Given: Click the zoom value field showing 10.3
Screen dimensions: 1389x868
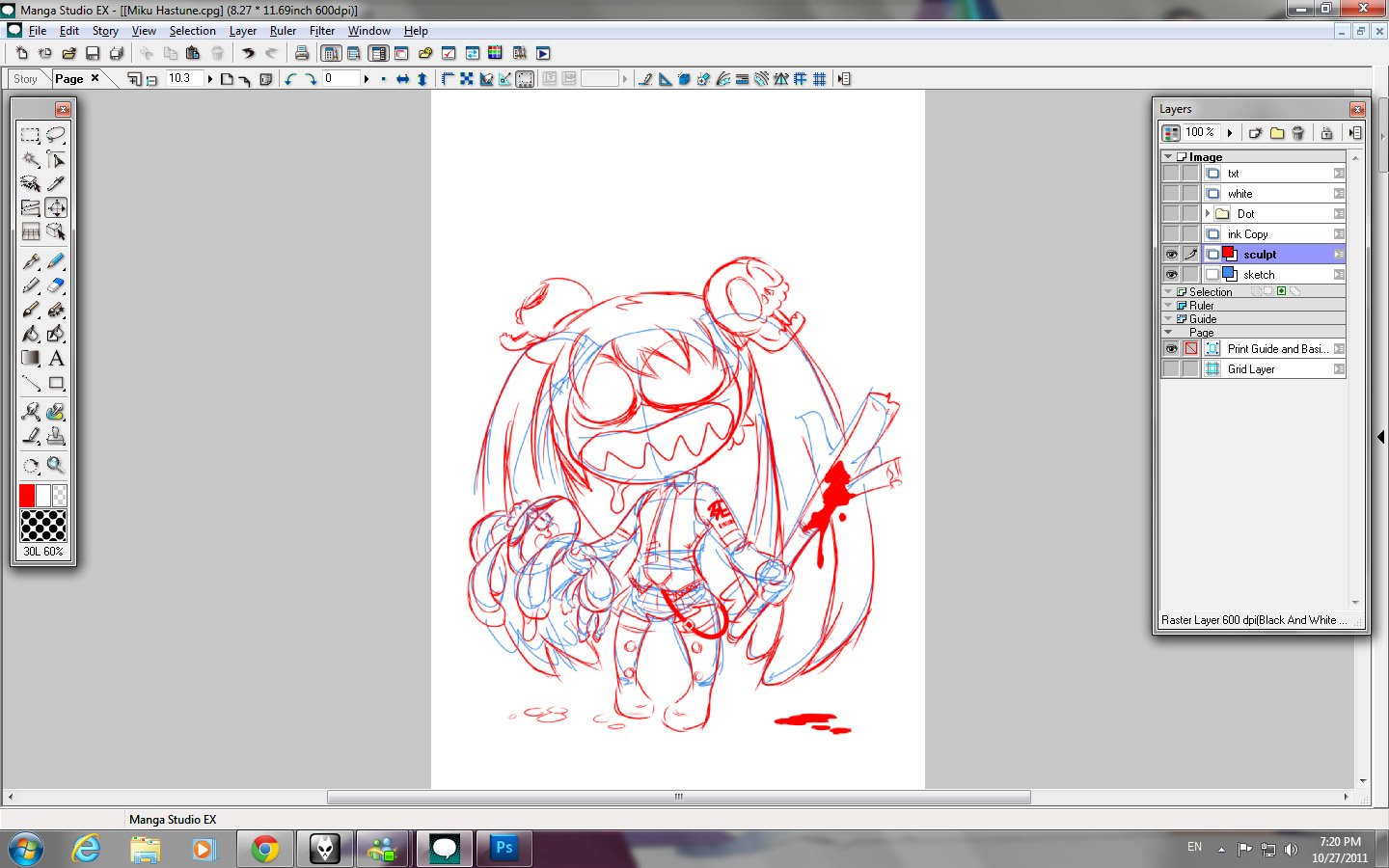Looking at the screenshot, I should pyautogui.click(x=183, y=79).
